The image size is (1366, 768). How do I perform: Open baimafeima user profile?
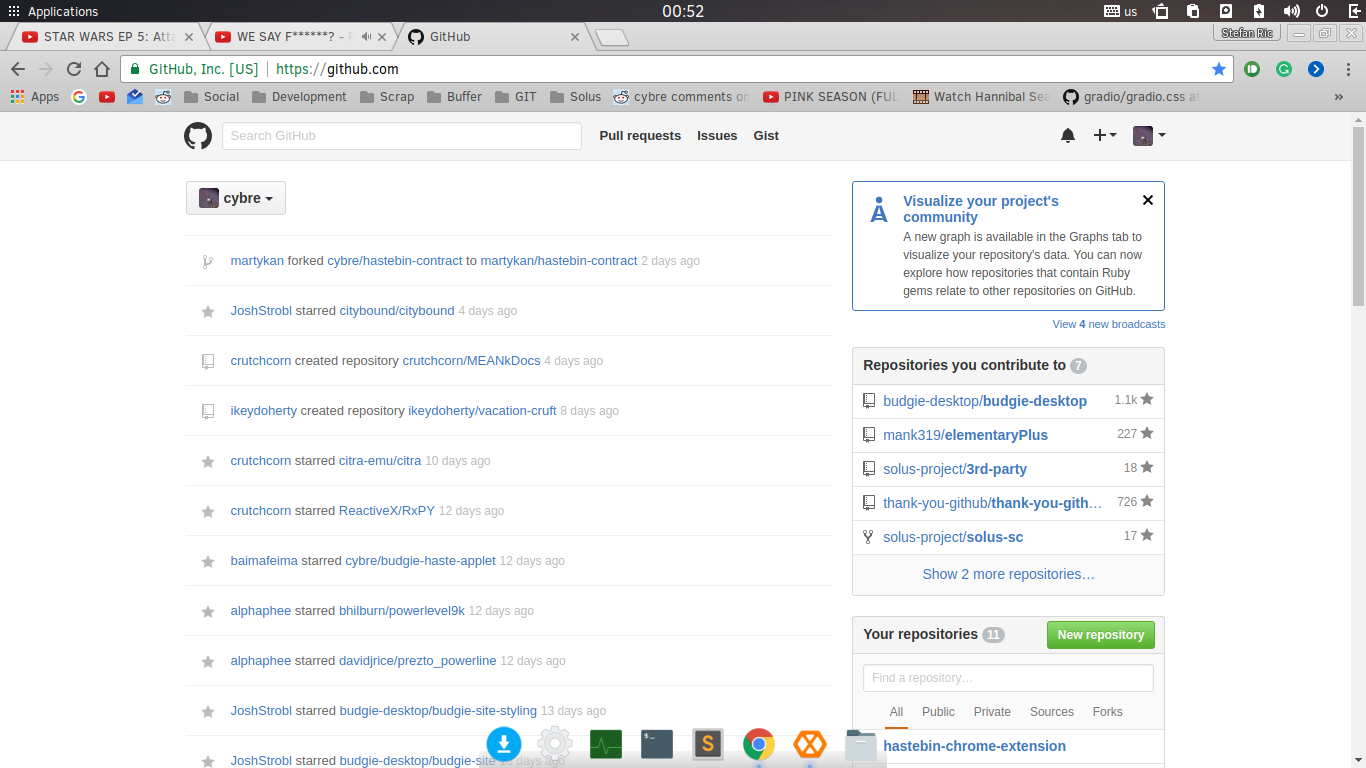point(264,561)
